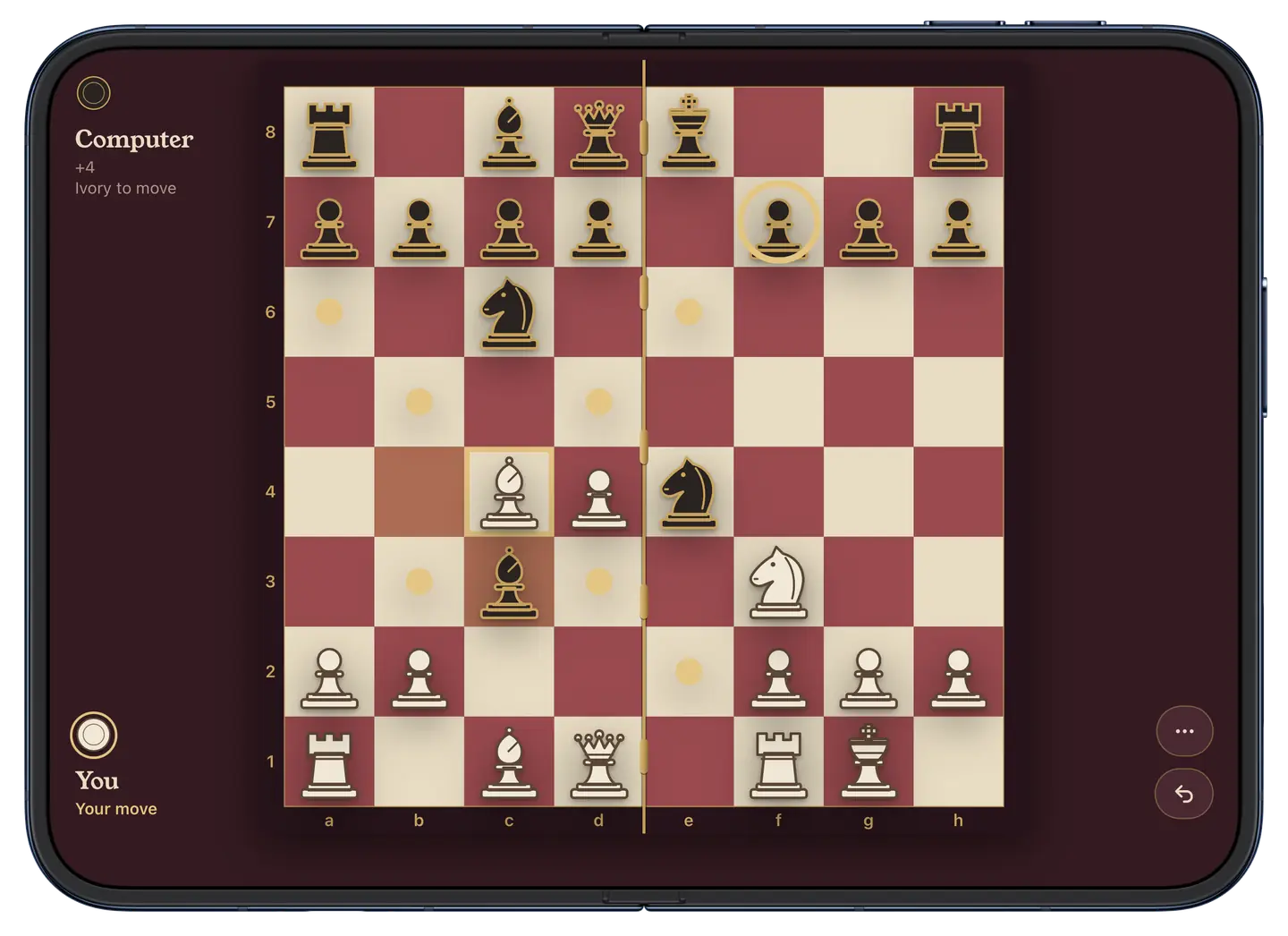Choose the ivory queen on d1
Viewport: 1288px width, 936px height.
(x=598, y=763)
